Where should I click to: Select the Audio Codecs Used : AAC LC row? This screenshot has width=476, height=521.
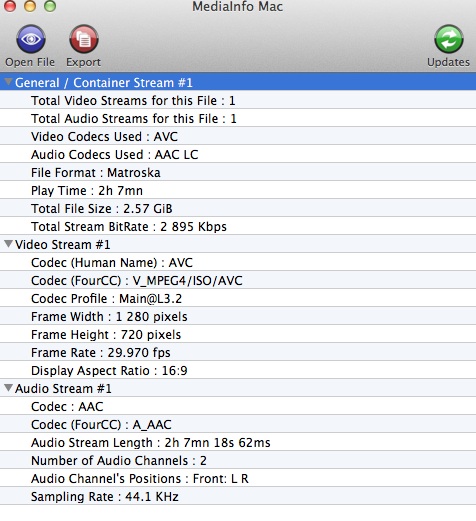(x=238, y=154)
